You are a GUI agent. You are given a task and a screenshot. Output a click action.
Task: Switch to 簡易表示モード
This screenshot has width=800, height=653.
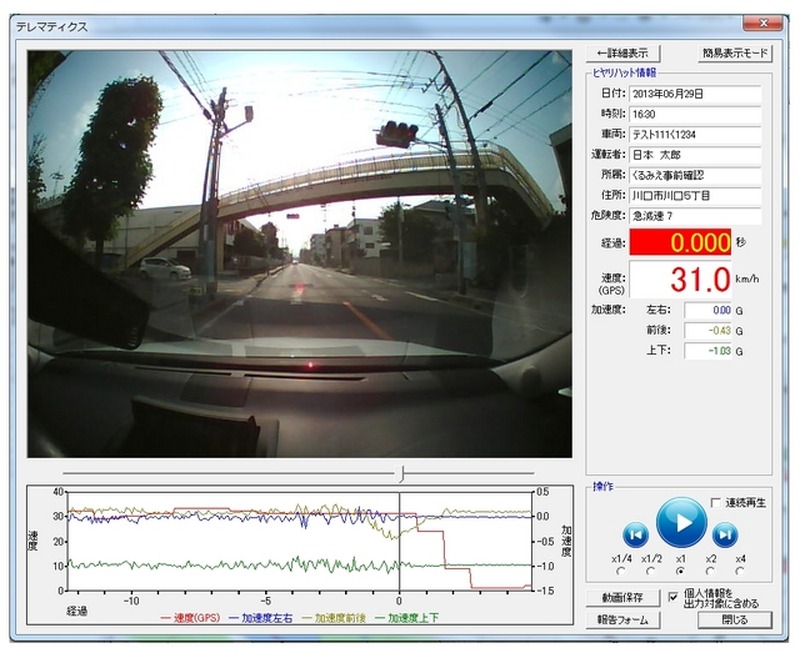[x=735, y=52]
